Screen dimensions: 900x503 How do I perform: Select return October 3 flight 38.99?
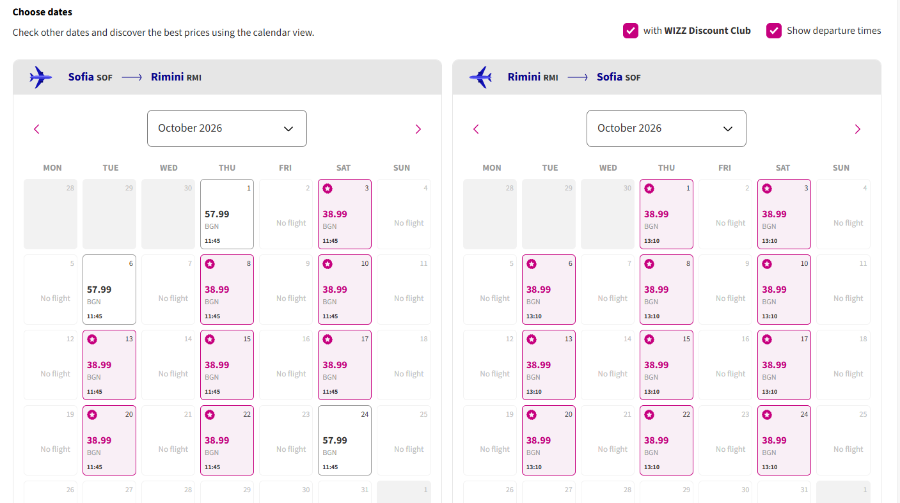[784, 214]
